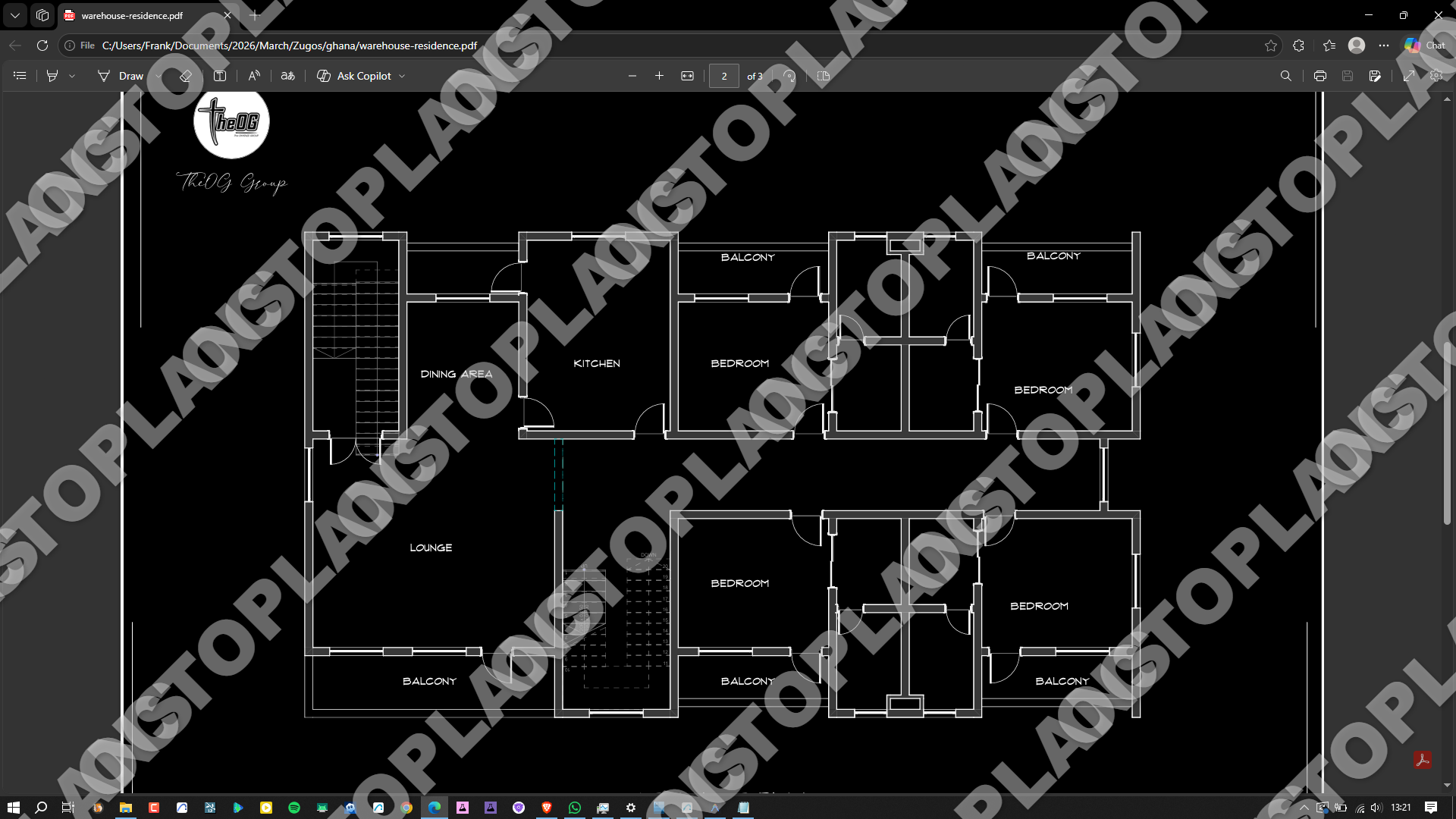Viewport: 1456px width, 819px height.
Task: Activate the Draw tool
Action: (x=121, y=76)
